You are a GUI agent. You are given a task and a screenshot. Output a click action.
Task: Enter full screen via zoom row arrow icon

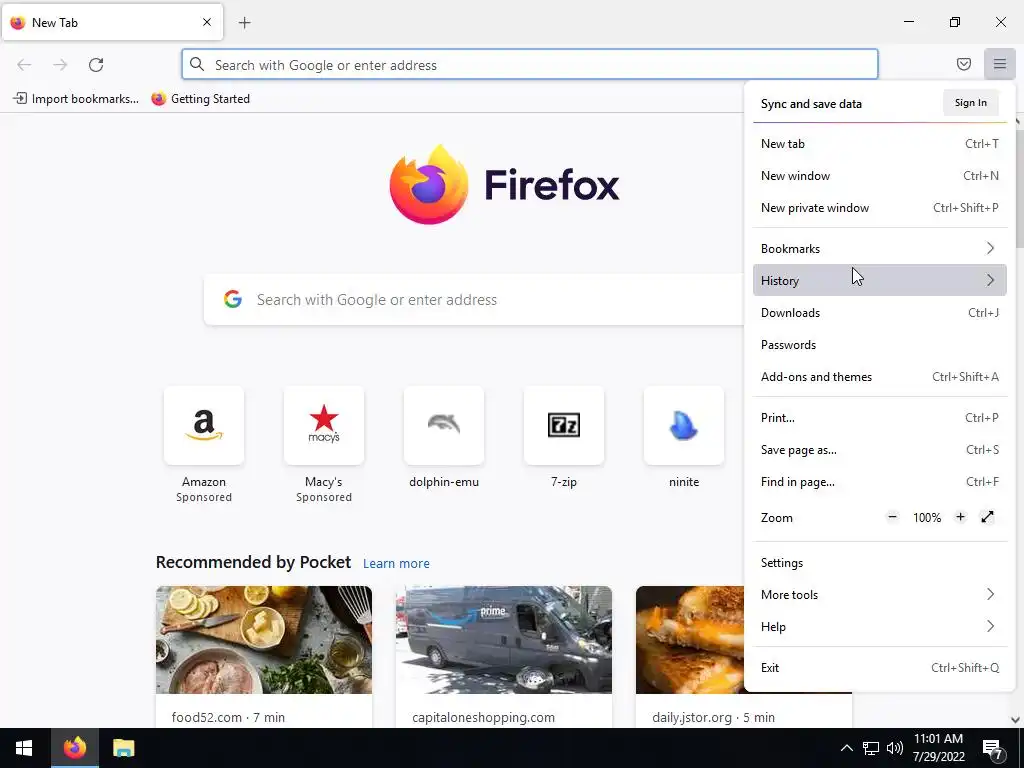[987, 517]
